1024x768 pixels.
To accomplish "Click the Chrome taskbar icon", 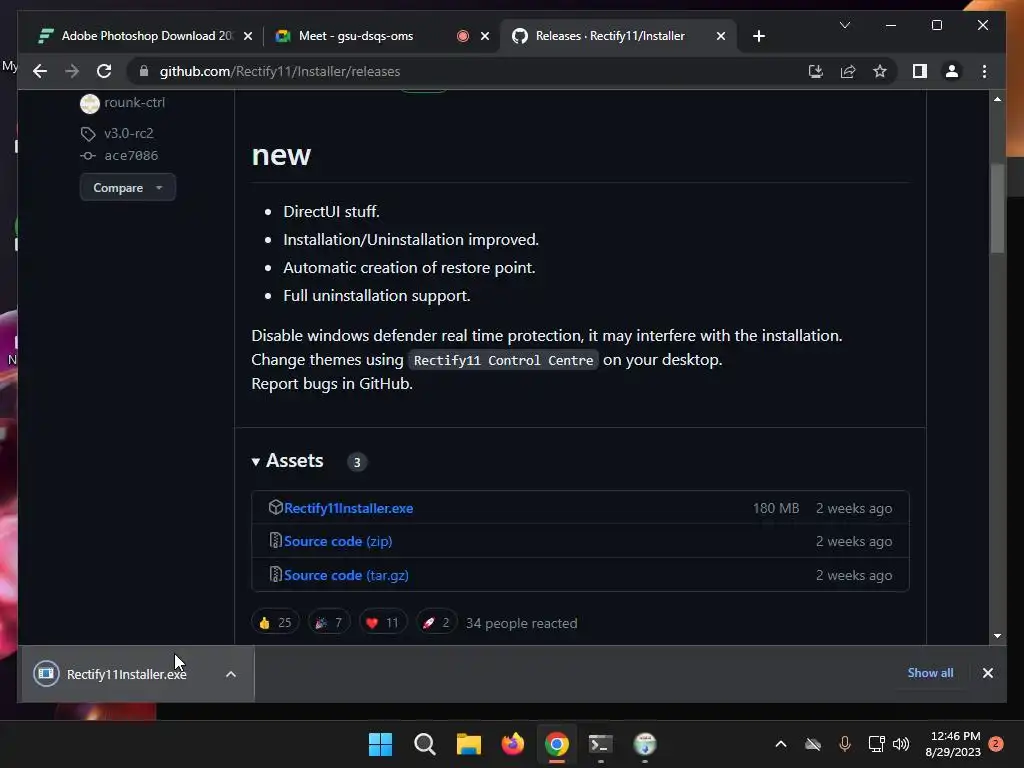I will [556, 744].
